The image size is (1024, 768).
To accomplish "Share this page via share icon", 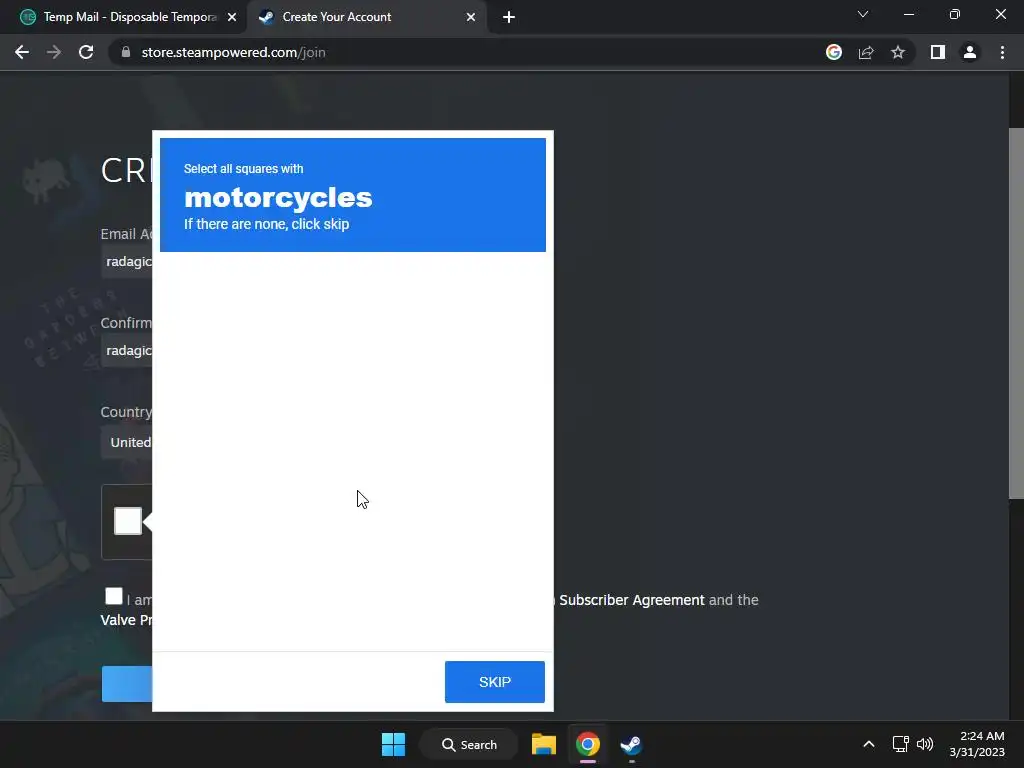I will (866, 52).
